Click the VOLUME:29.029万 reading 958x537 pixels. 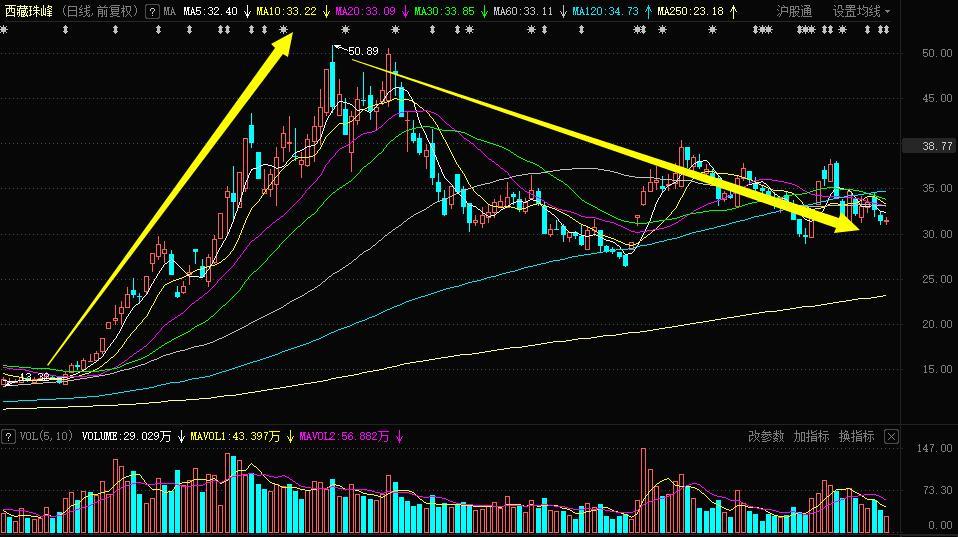(x=126, y=436)
